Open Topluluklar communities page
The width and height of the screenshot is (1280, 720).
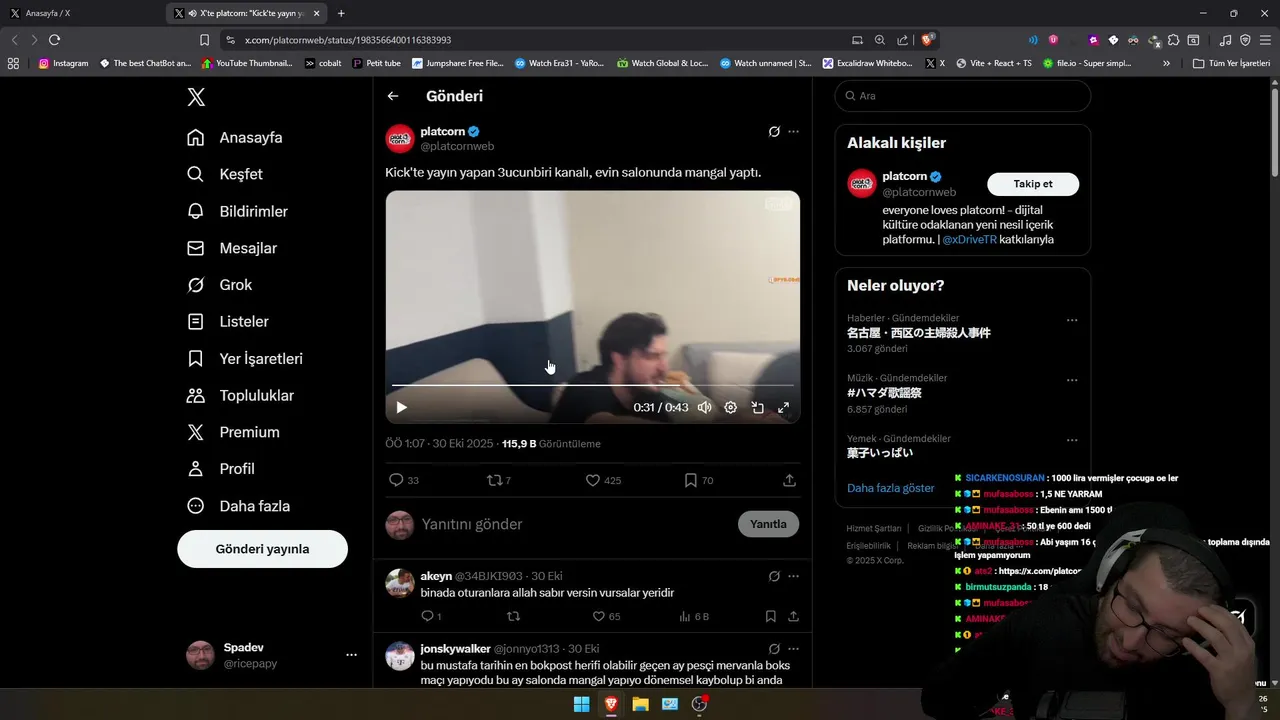(x=241, y=395)
